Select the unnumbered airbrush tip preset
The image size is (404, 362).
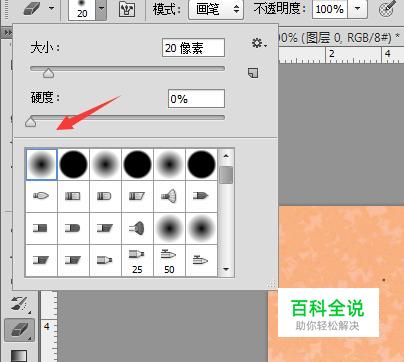coord(201,260)
